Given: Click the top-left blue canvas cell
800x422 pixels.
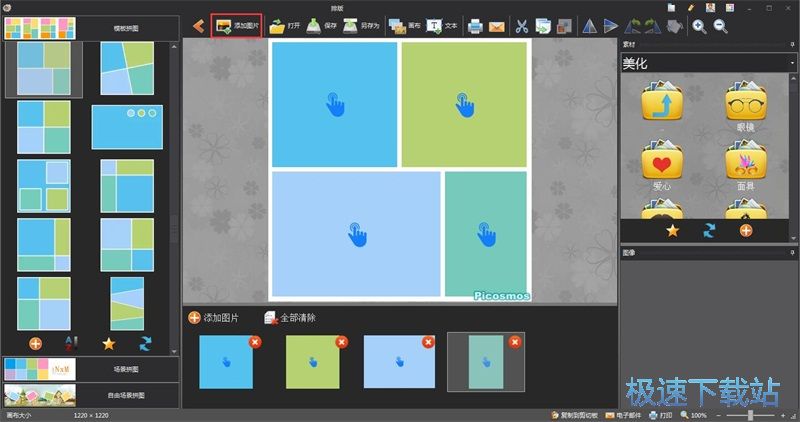Looking at the screenshot, I should pos(334,104).
